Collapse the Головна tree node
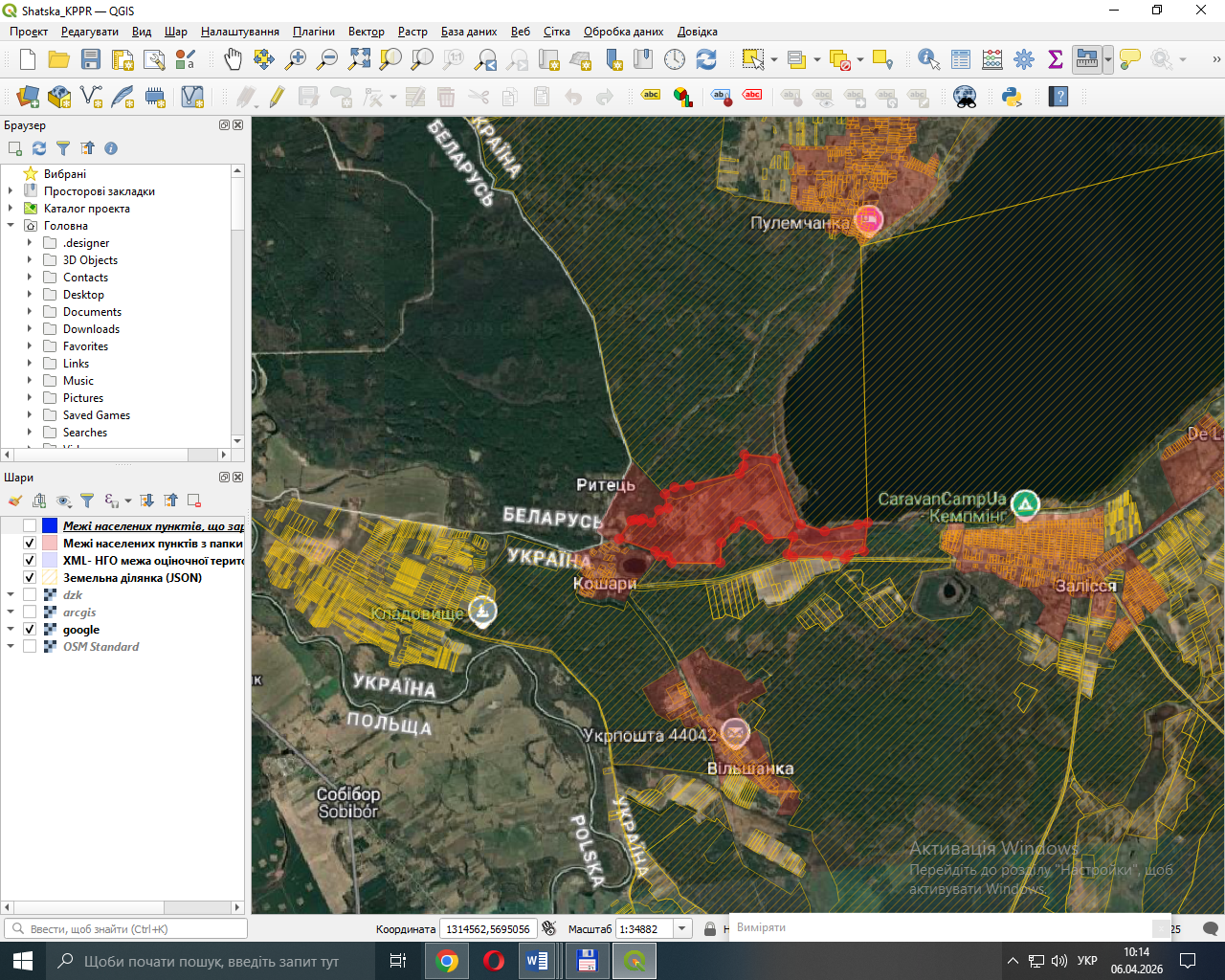 pyautogui.click(x=11, y=226)
